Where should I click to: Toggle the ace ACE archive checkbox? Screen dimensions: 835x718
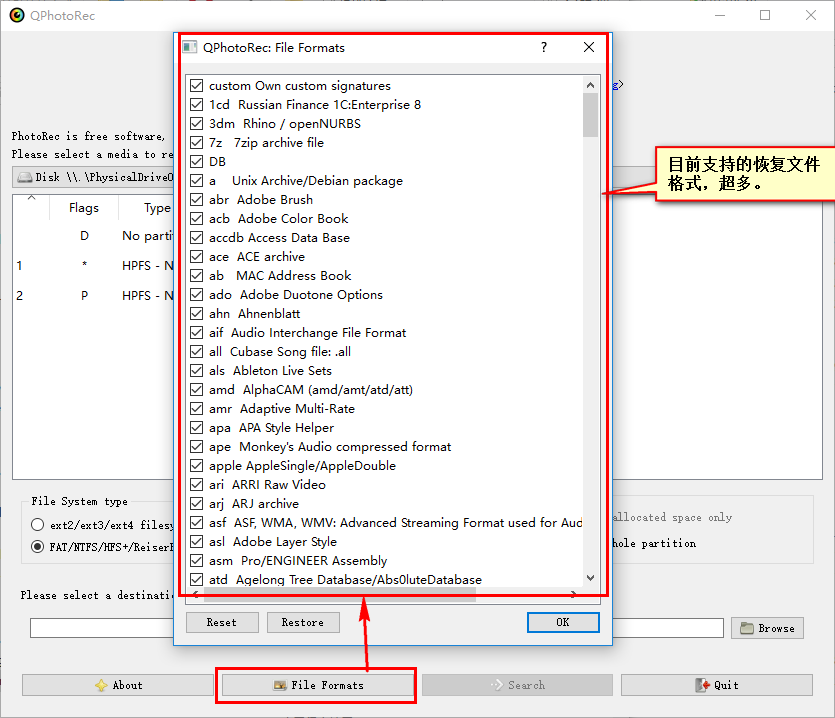[197, 257]
